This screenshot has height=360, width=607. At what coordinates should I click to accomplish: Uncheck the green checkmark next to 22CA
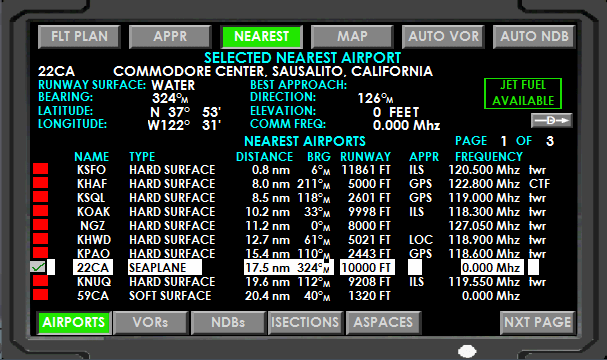coord(38,267)
